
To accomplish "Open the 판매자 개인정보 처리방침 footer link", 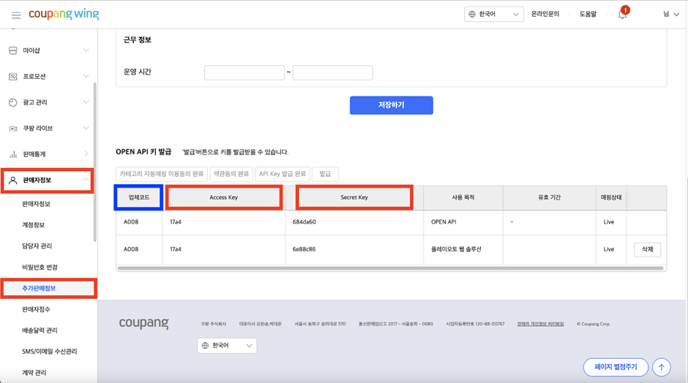I will [x=540, y=324].
